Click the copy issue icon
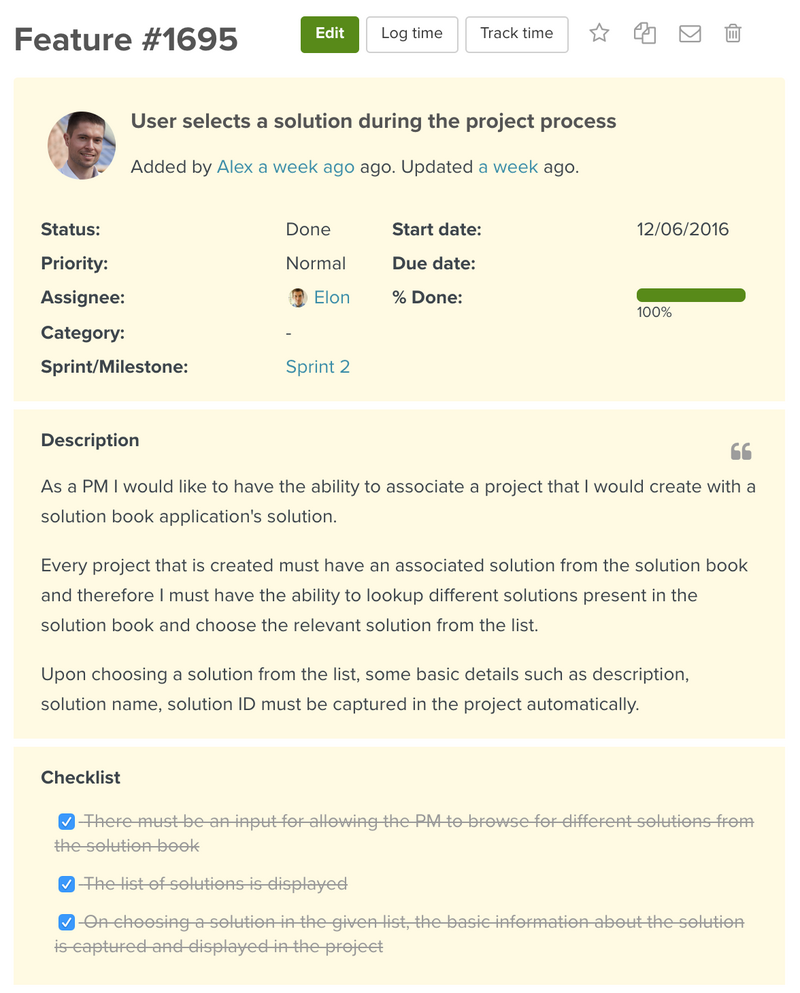The image size is (800, 993). pyautogui.click(x=644, y=33)
